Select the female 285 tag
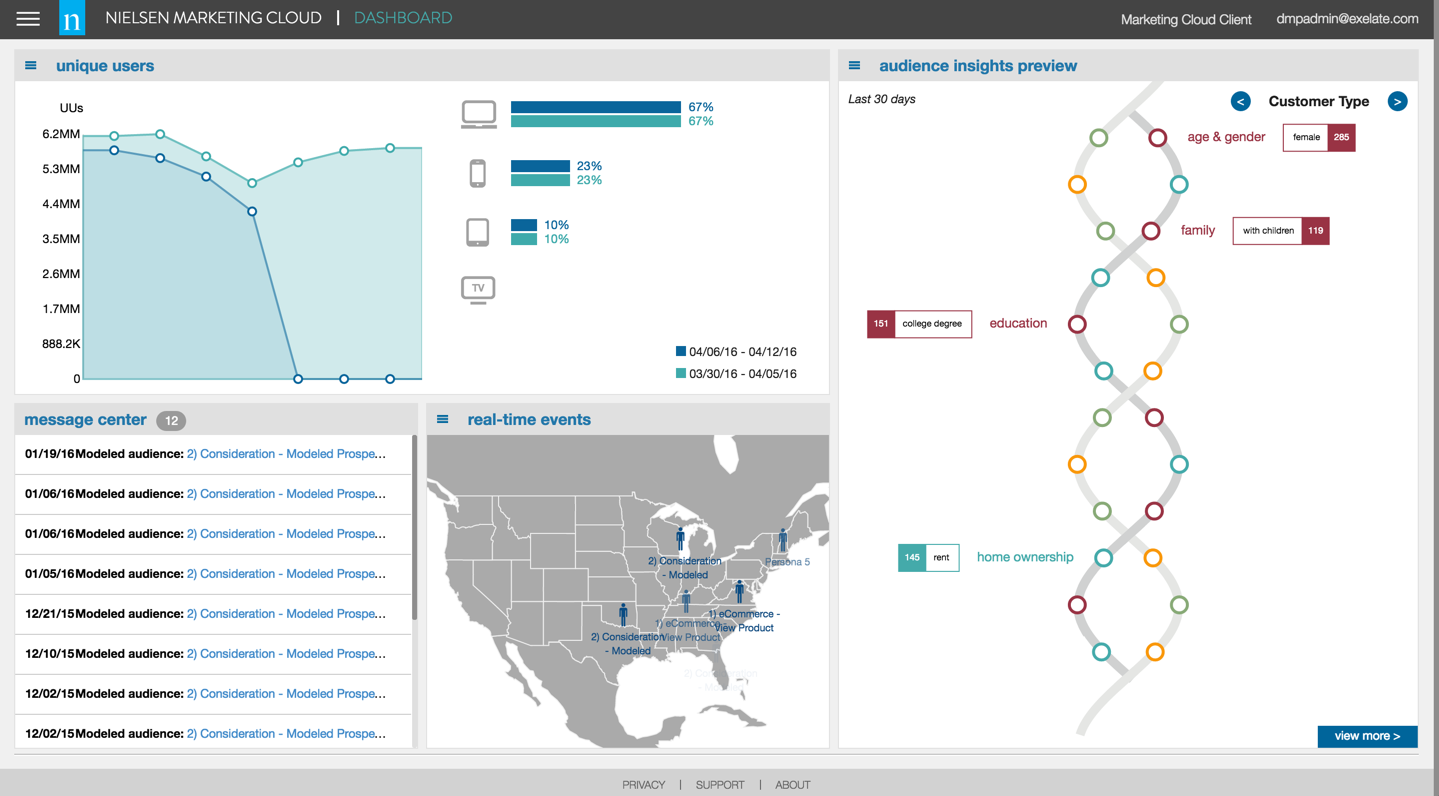This screenshot has height=796, width=1439. [x=1319, y=137]
